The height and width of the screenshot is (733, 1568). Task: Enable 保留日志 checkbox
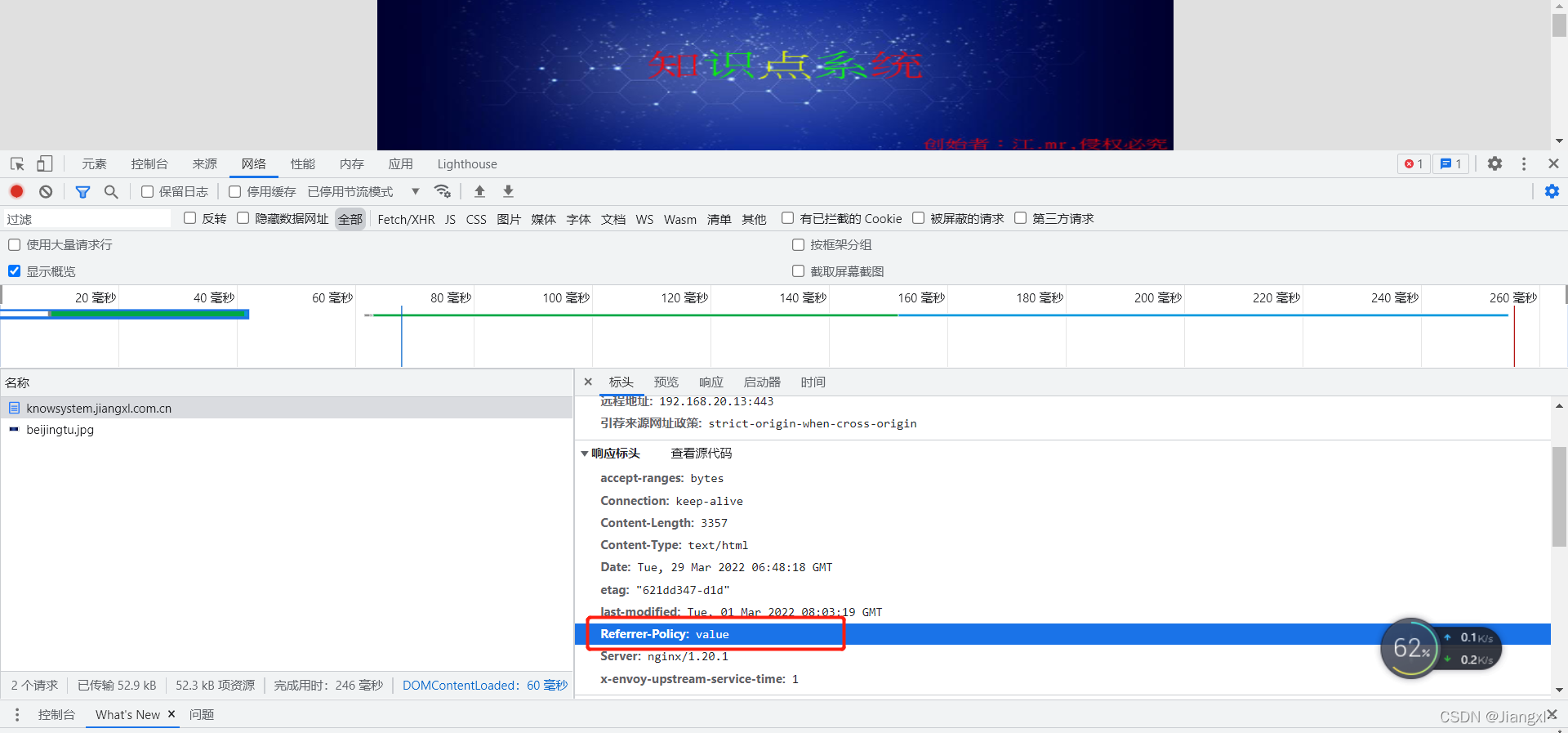coord(148,191)
